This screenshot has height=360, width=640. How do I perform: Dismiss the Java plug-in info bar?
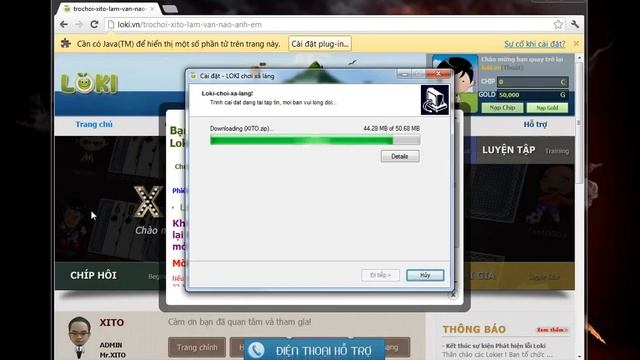pos(576,43)
